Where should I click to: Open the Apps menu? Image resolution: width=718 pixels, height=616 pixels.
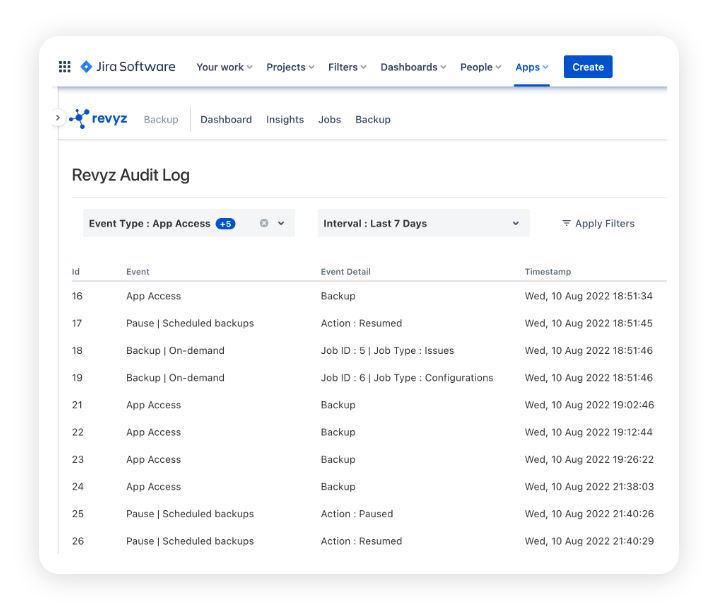(532, 67)
